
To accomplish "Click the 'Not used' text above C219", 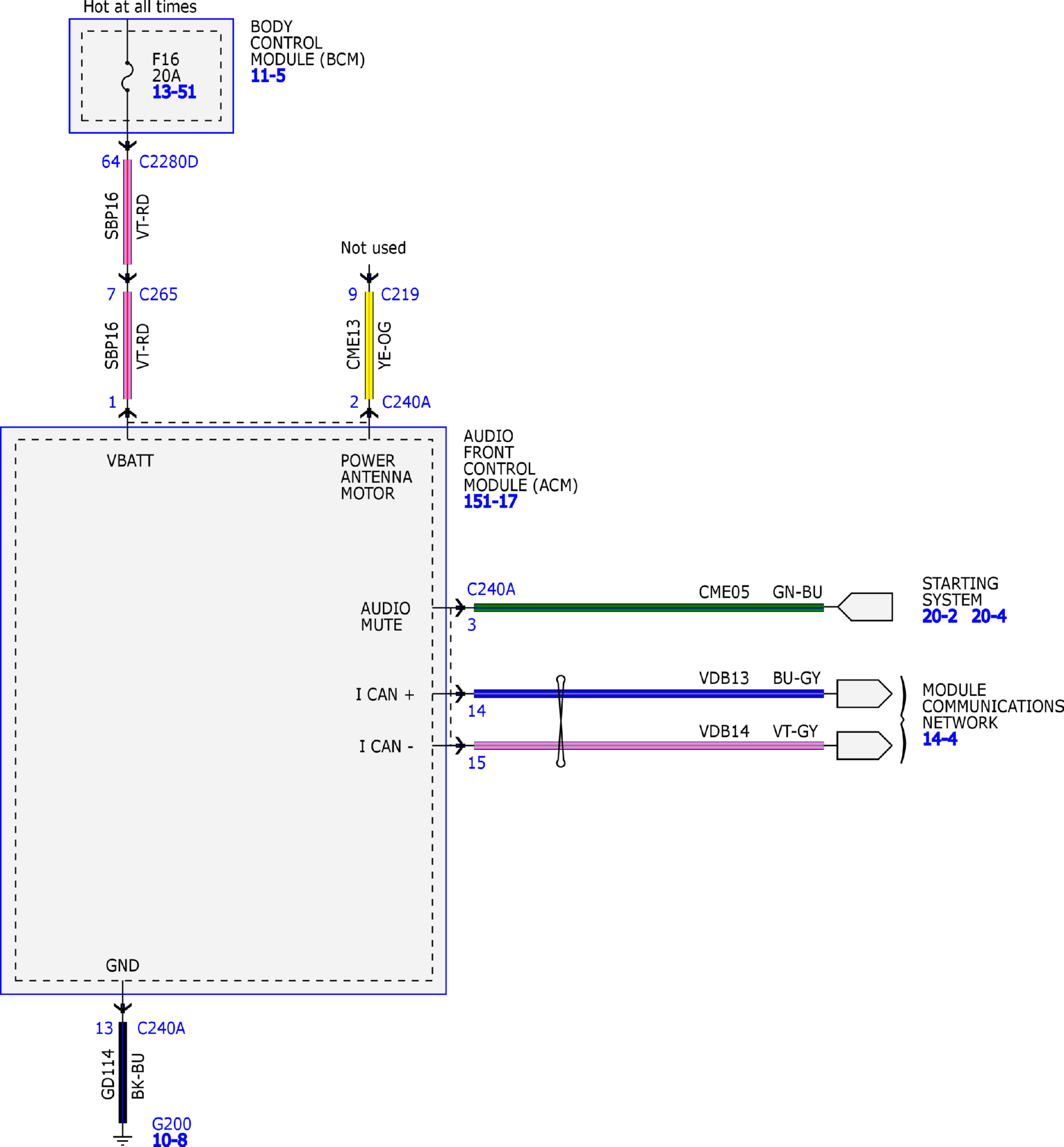I will click(x=373, y=248).
